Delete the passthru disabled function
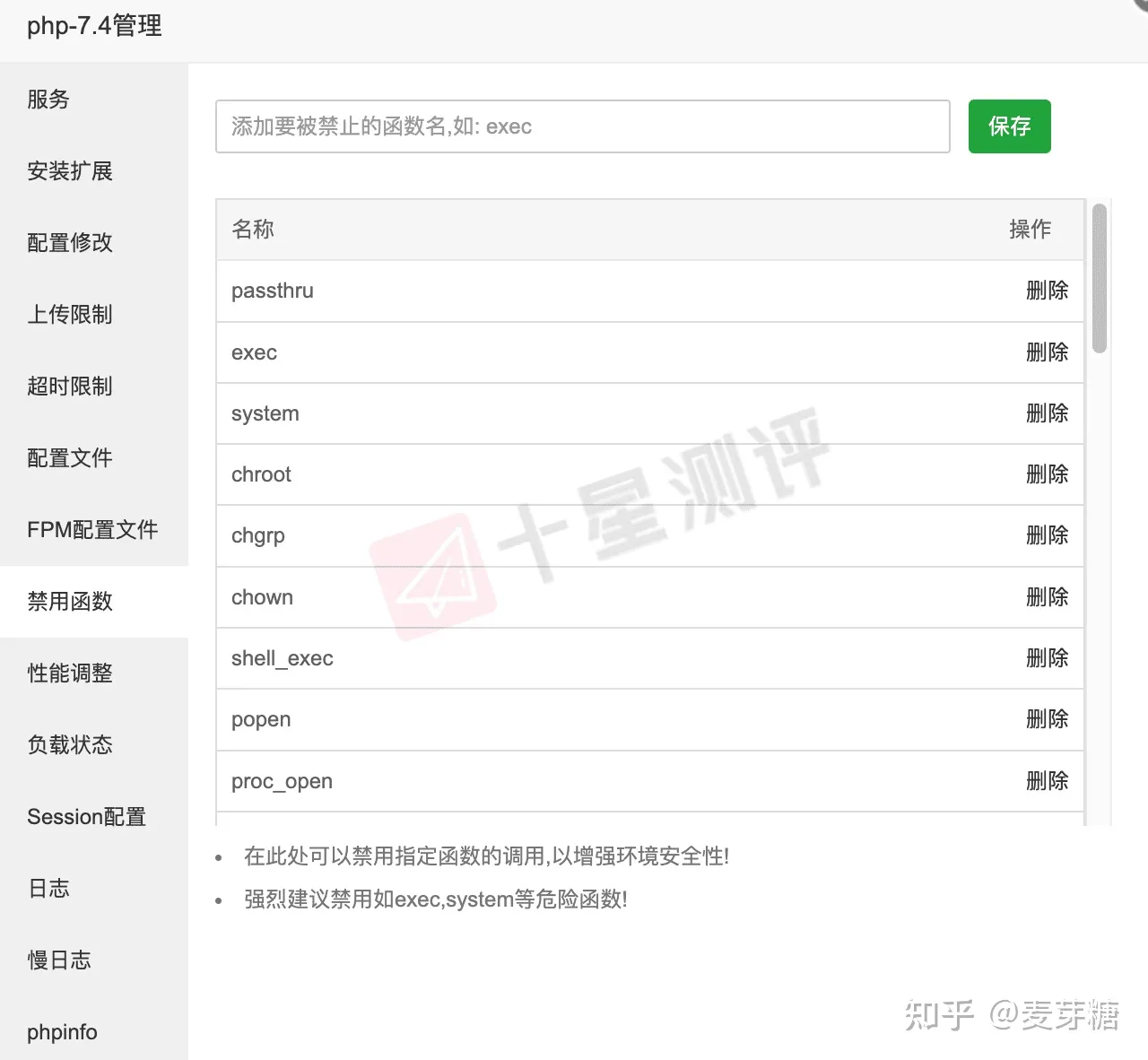Viewport: 1148px width, 1060px height. pyautogui.click(x=1047, y=291)
